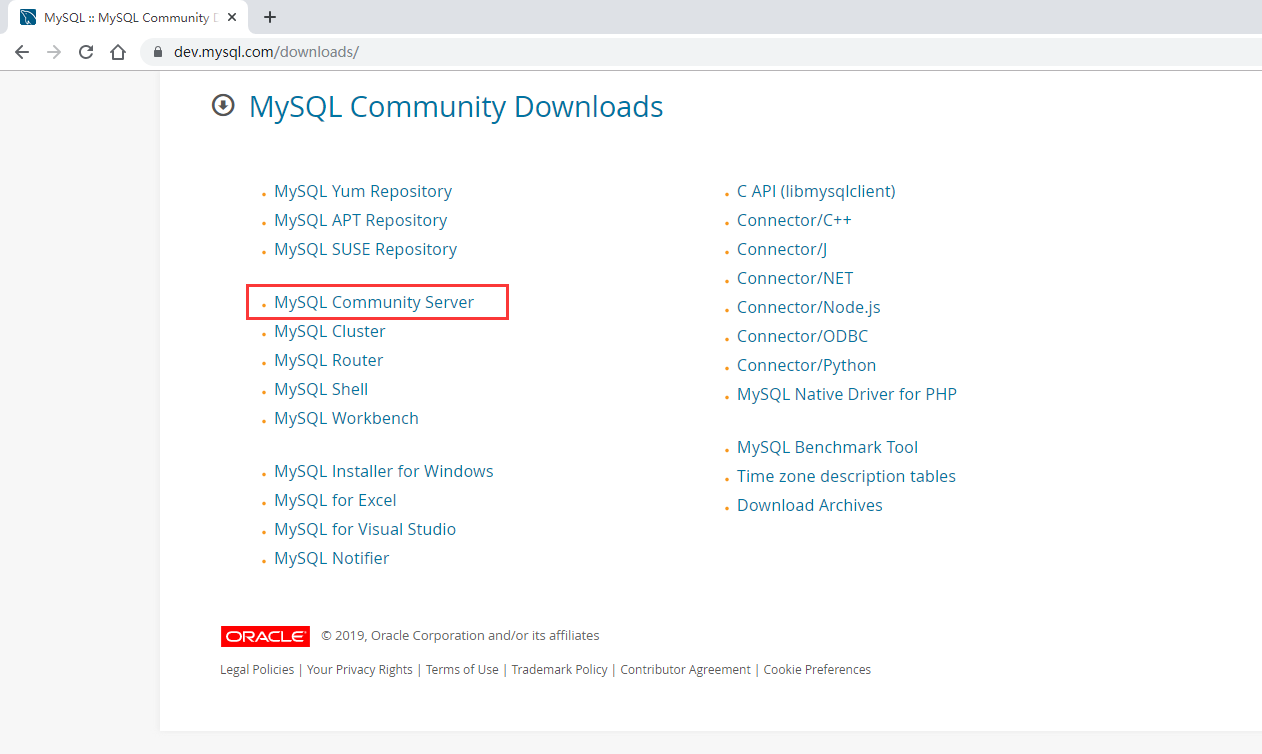
Task: Open Connector/ODBC download link
Action: (803, 336)
